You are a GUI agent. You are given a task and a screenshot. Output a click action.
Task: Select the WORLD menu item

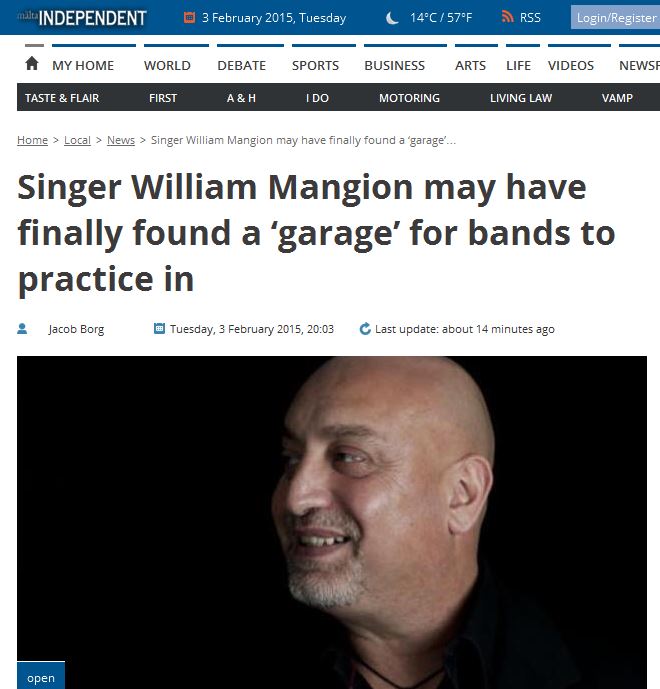click(x=167, y=65)
